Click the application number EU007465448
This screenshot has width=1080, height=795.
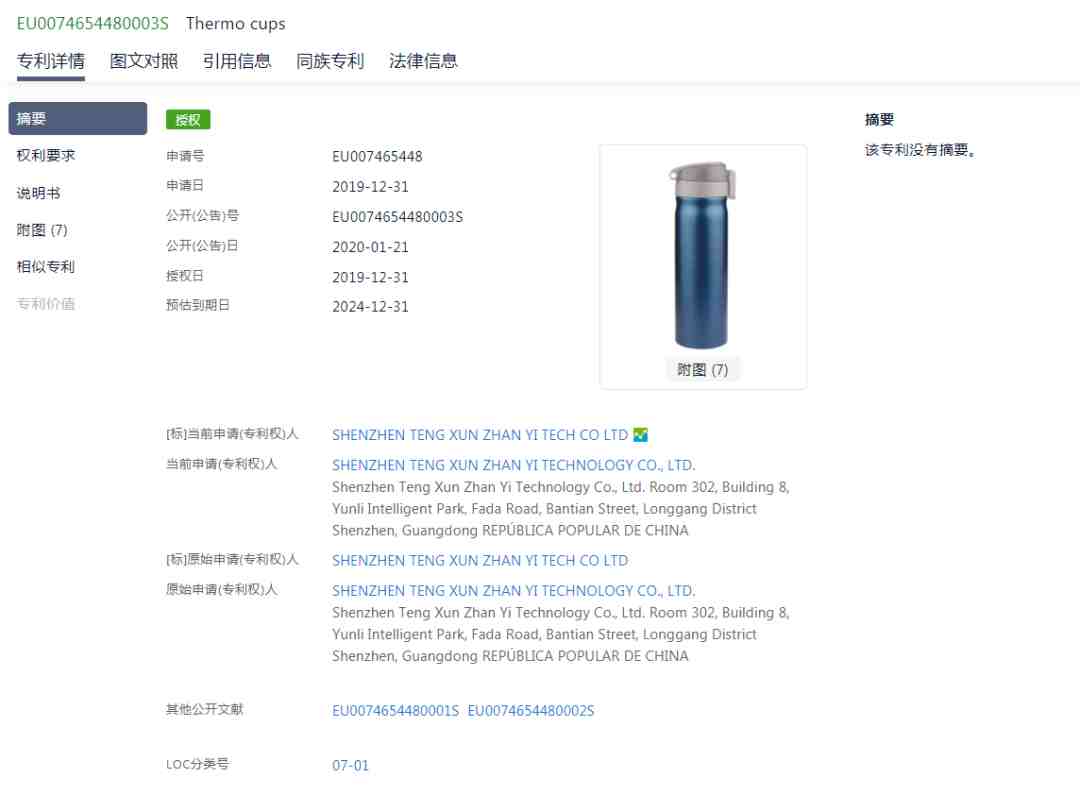click(377, 156)
